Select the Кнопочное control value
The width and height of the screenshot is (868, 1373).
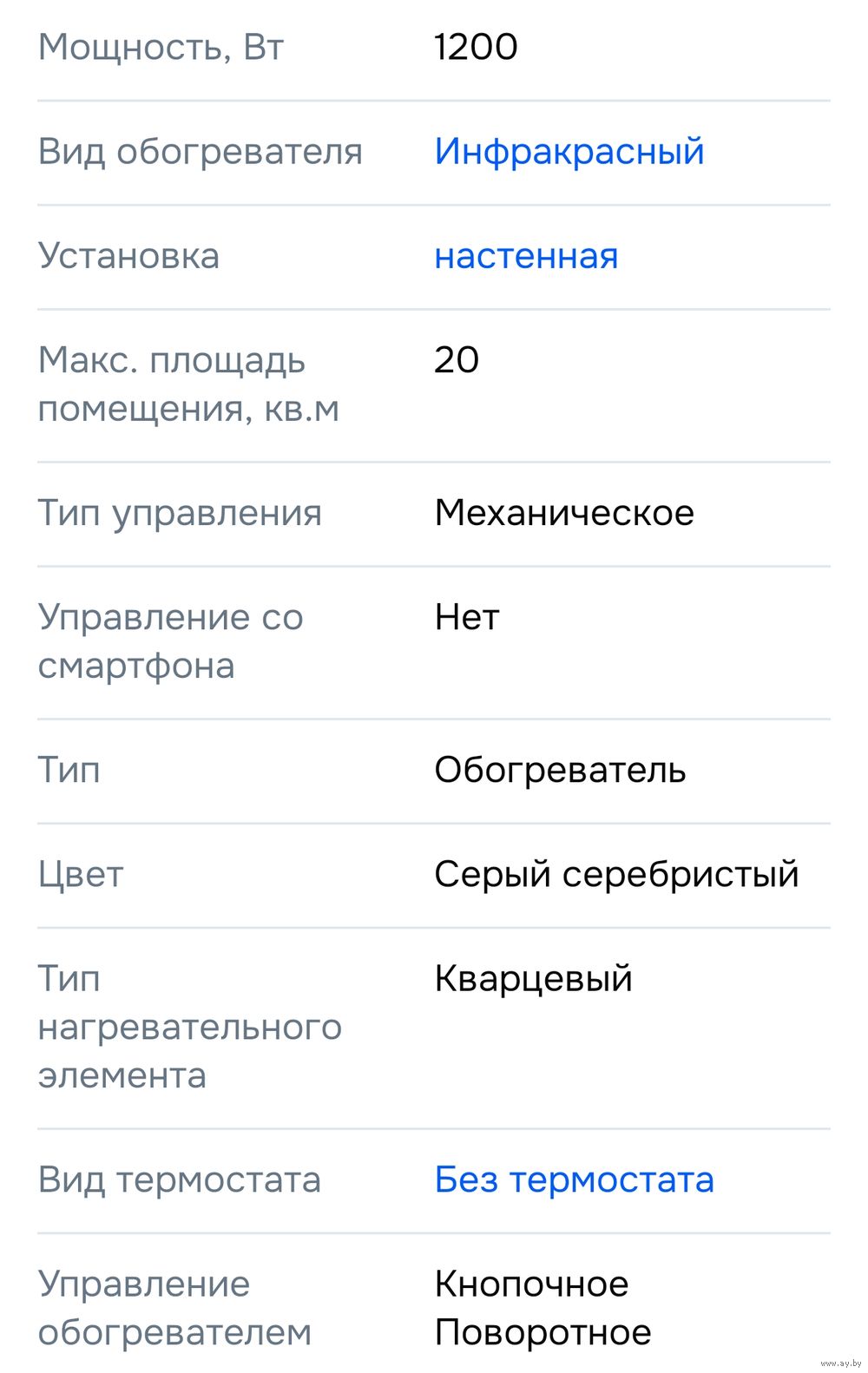click(x=531, y=1284)
